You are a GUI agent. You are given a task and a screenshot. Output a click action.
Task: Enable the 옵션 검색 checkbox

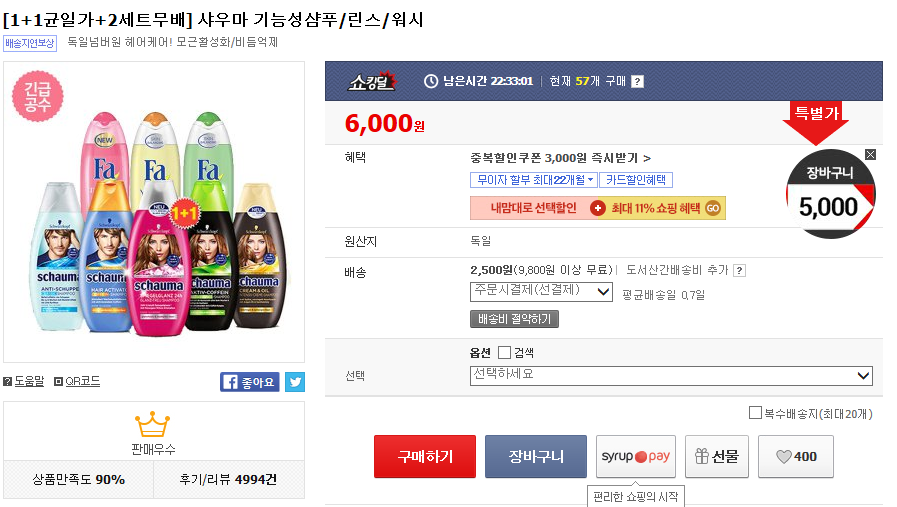[x=504, y=352]
